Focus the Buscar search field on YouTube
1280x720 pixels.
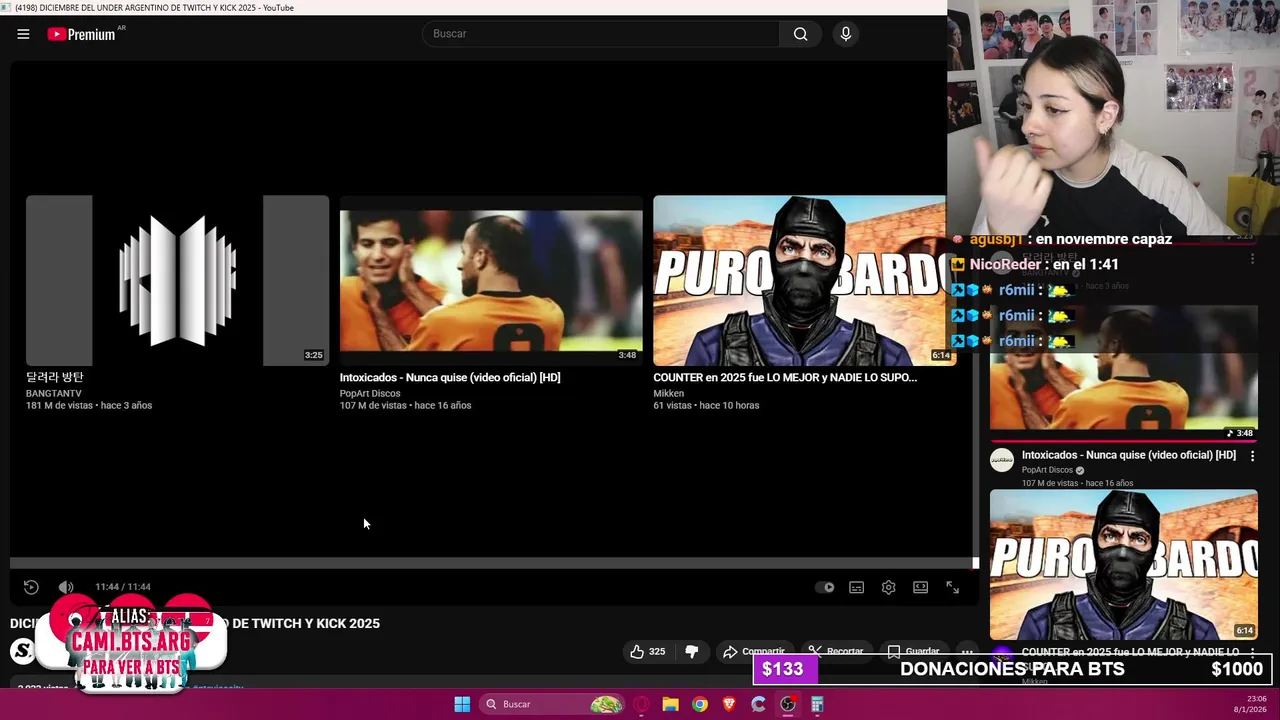[x=602, y=34]
